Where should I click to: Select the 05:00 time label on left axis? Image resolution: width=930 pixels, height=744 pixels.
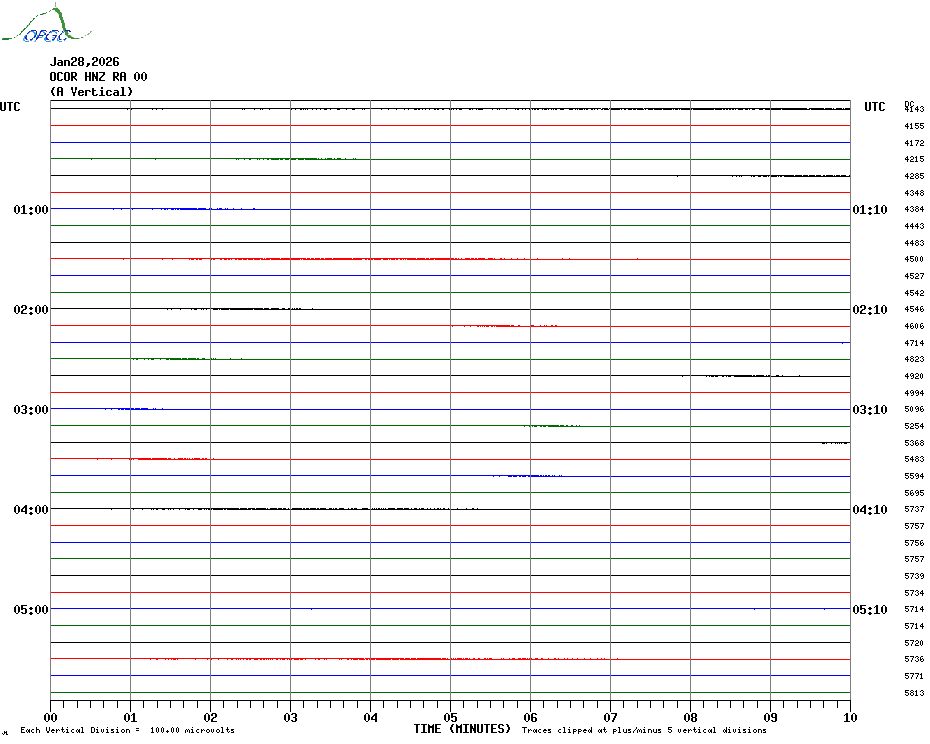(31, 610)
